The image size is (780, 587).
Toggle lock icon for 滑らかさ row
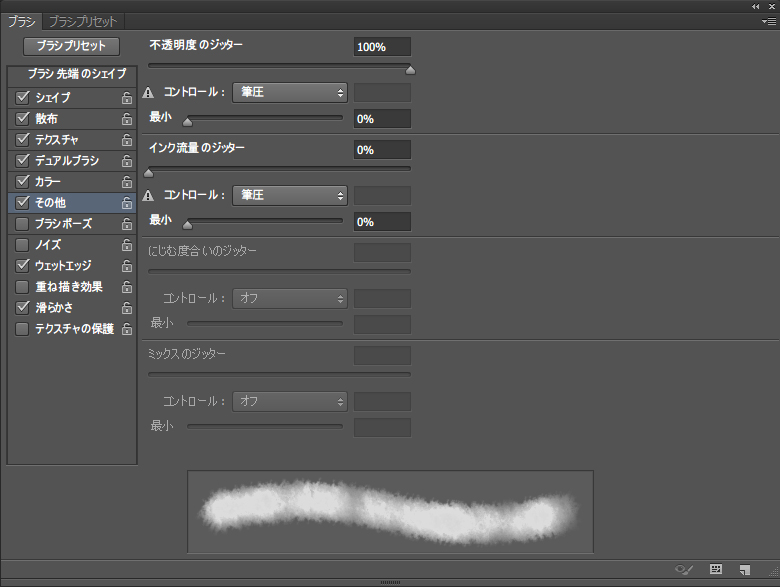(x=127, y=307)
